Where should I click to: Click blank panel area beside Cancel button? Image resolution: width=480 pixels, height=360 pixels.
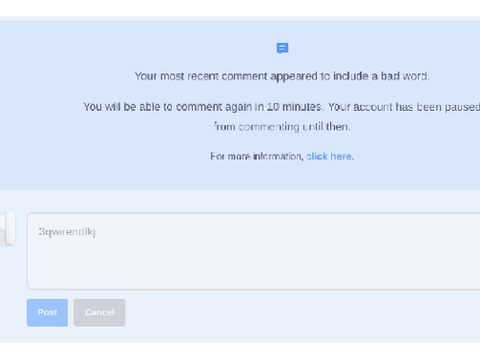coord(300,313)
